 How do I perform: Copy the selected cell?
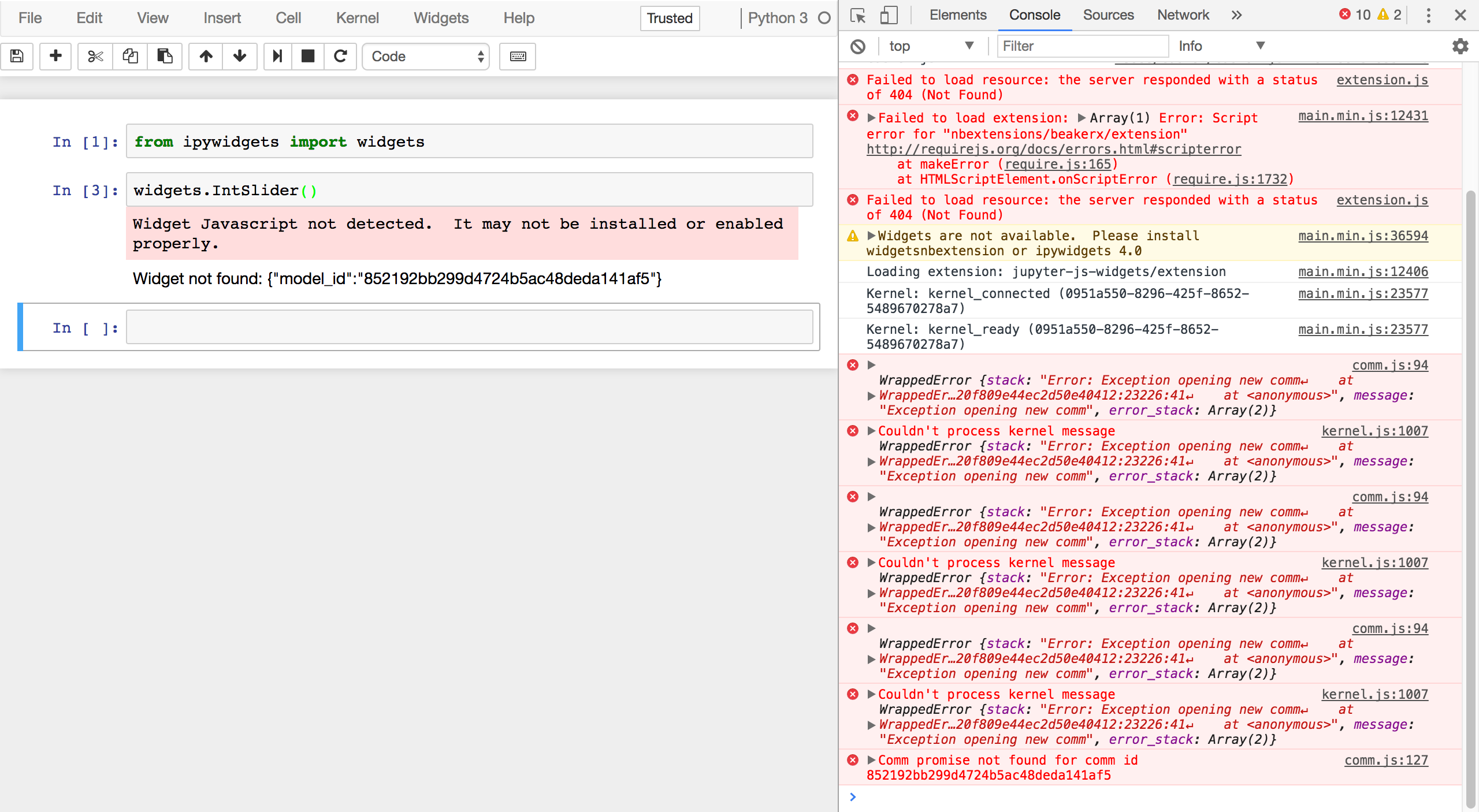pyautogui.click(x=129, y=56)
